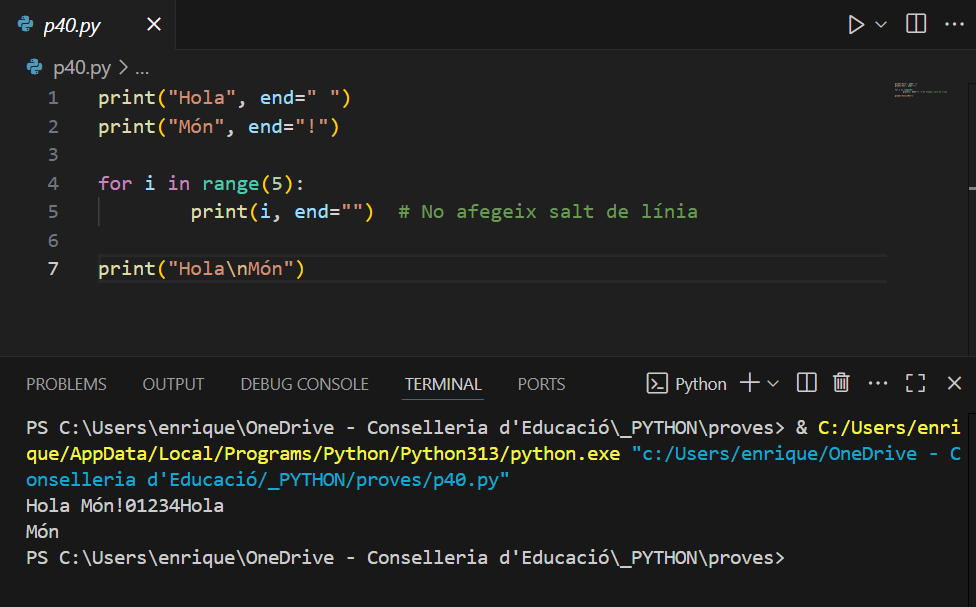Open more editor actions with ellipsis icon
Screen dimensions: 976x607
coord(952,23)
